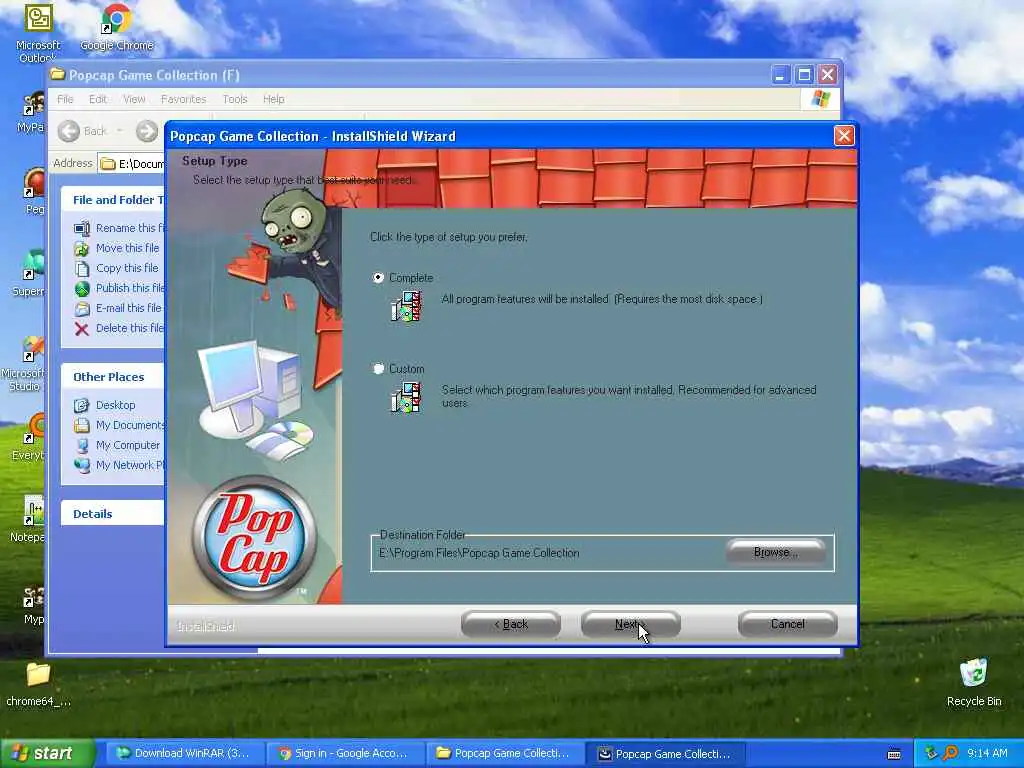This screenshot has height=768, width=1024.
Task: Select the Complete setup radio button
Action: tap(378, 278)
